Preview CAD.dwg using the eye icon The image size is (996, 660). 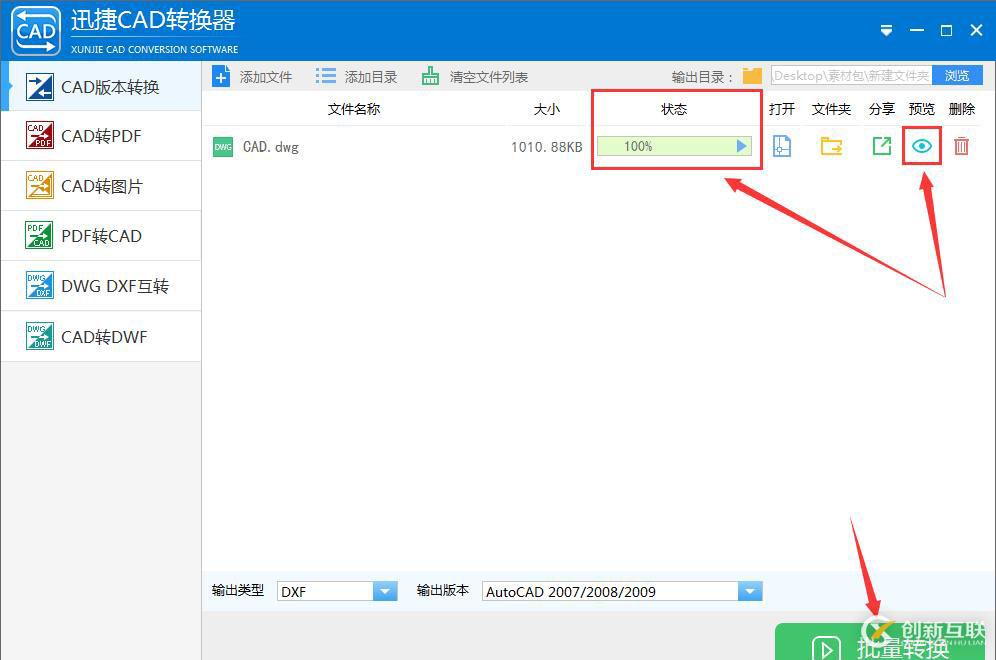click(x=921, y=146)
